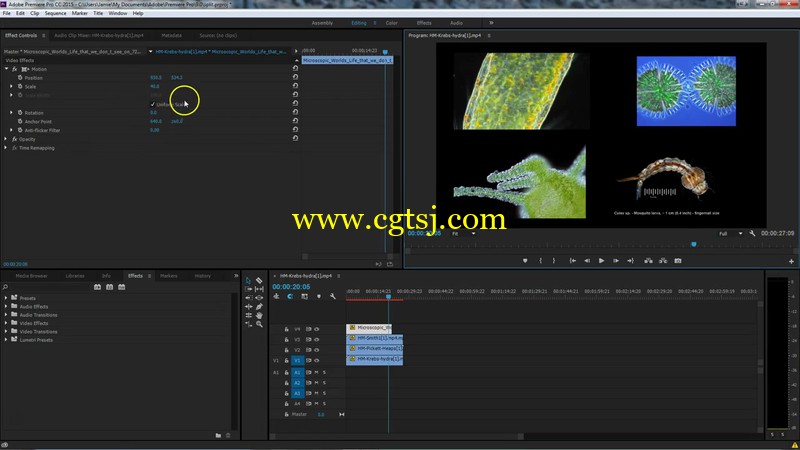Hide track V4 with eye icon
This screenshot has width=800, height=450.
point(317,329)
